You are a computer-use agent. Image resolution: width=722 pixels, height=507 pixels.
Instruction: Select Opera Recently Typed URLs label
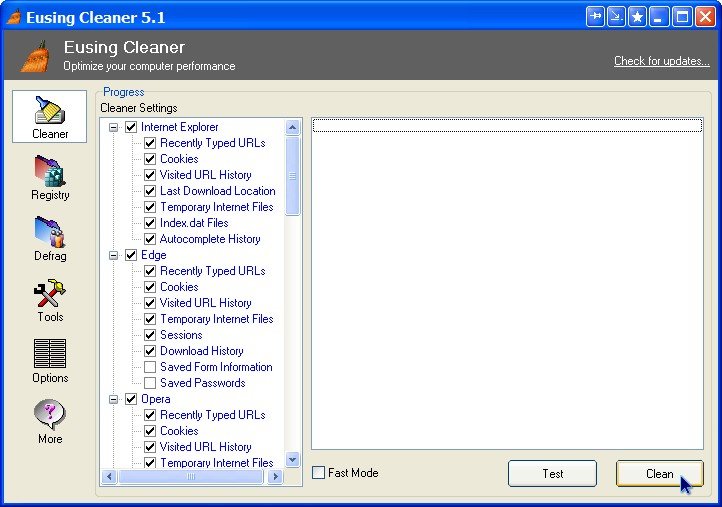pos(213,415)
